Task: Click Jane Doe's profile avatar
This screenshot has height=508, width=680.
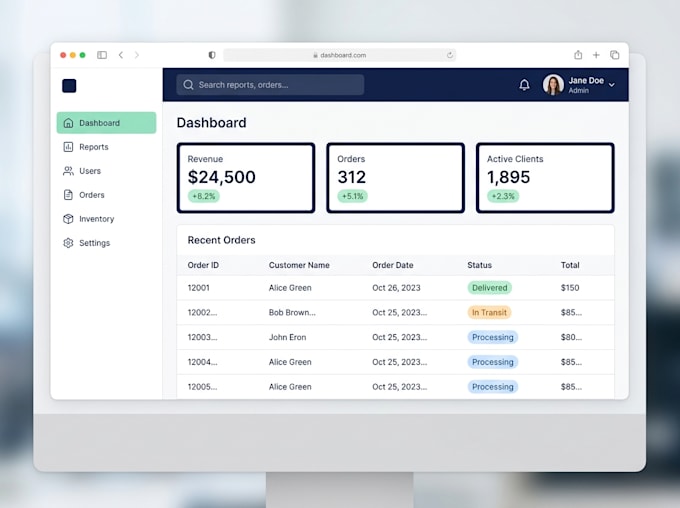Action: (553, 85)
